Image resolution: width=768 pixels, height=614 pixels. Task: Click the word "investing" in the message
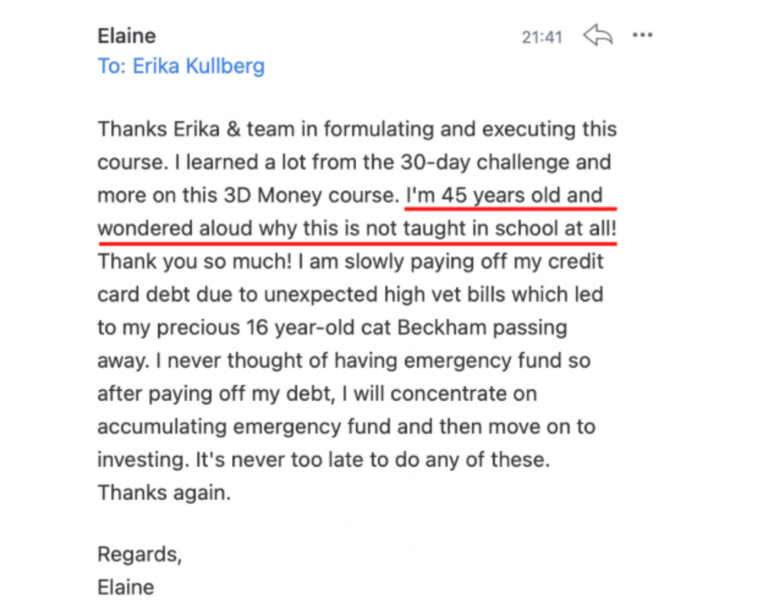tap(135, 459)
